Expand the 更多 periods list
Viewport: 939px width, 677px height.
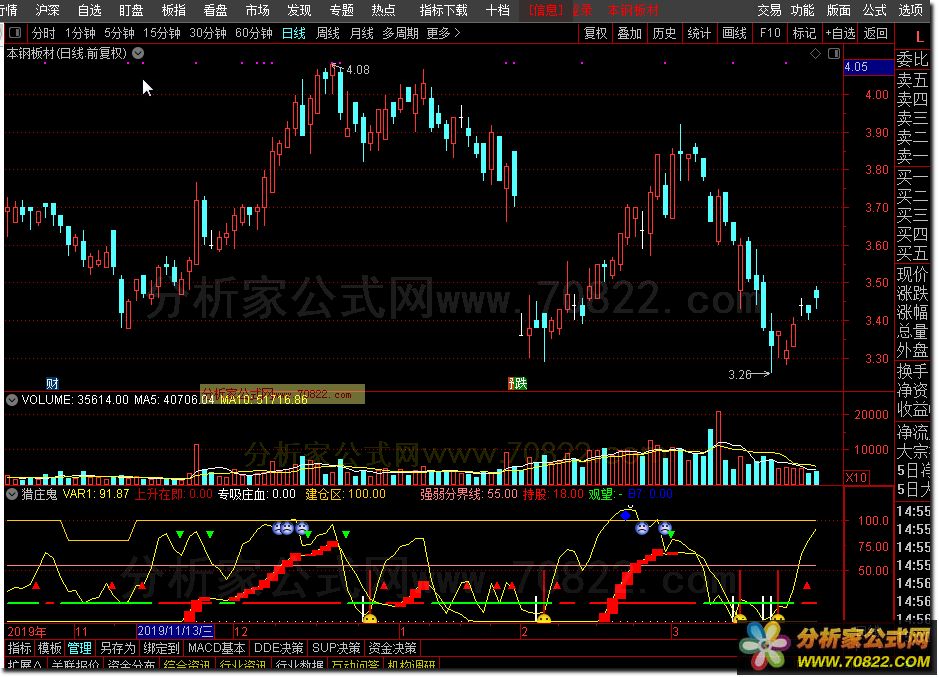click(443, 33)
